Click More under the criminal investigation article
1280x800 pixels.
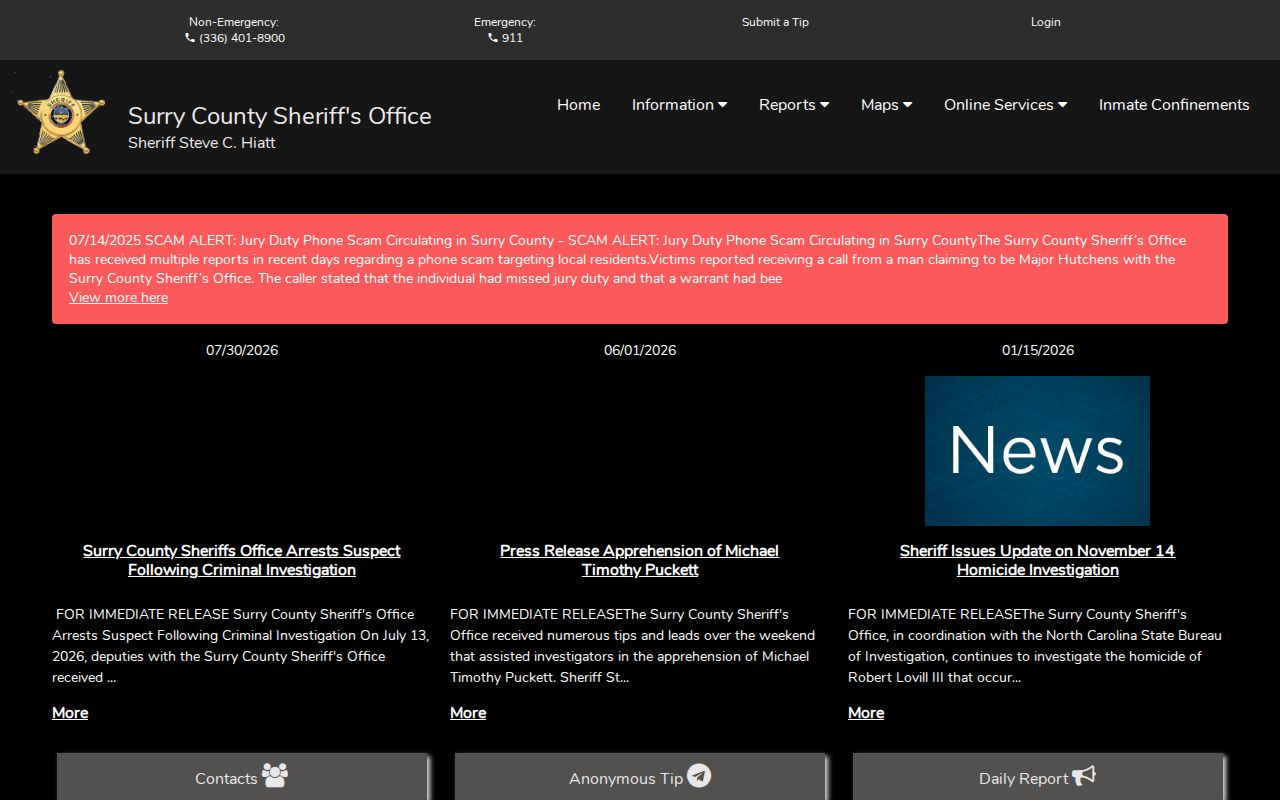tap(70, 713)
